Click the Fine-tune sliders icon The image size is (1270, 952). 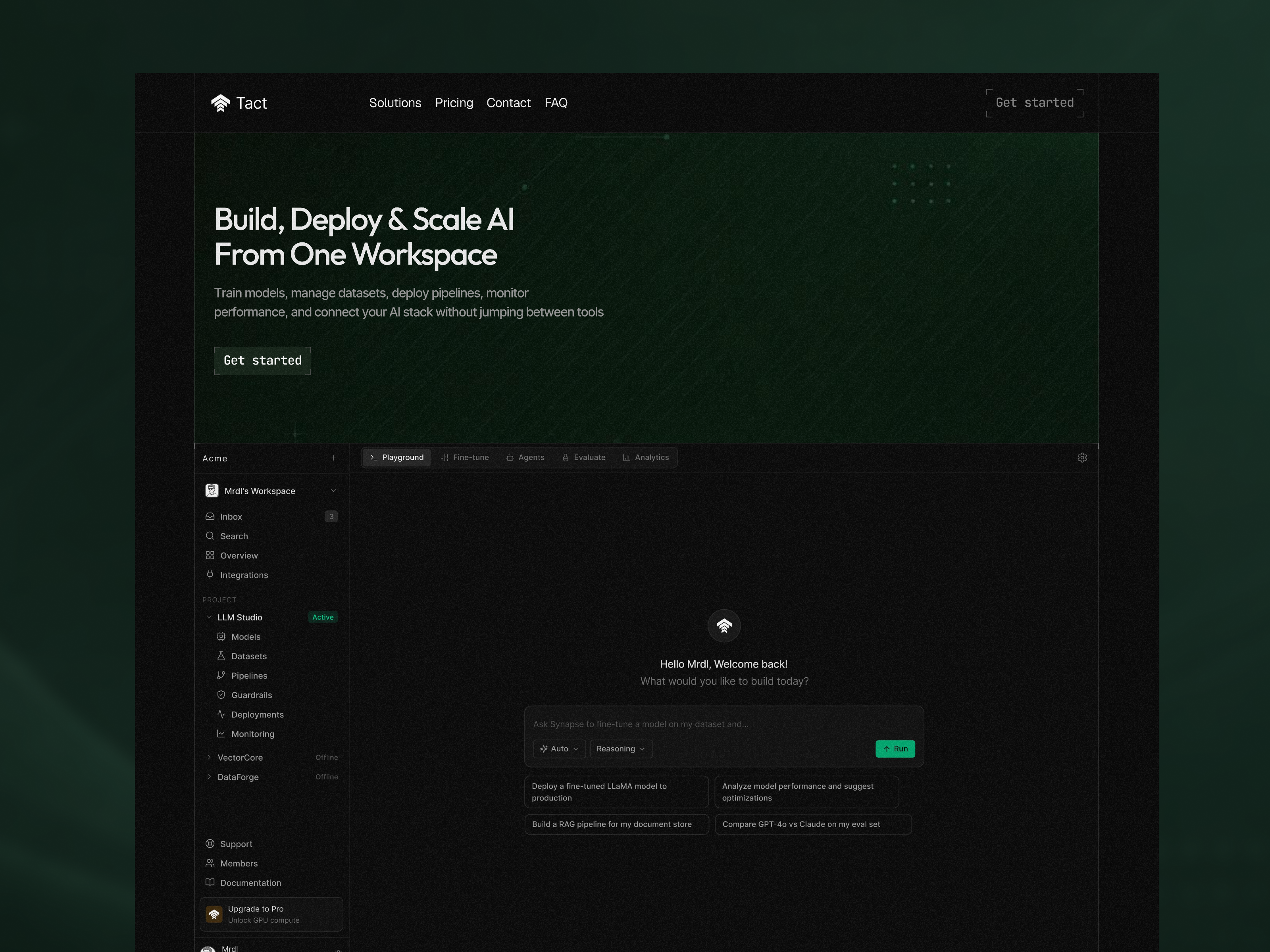(x=444, y=457)
